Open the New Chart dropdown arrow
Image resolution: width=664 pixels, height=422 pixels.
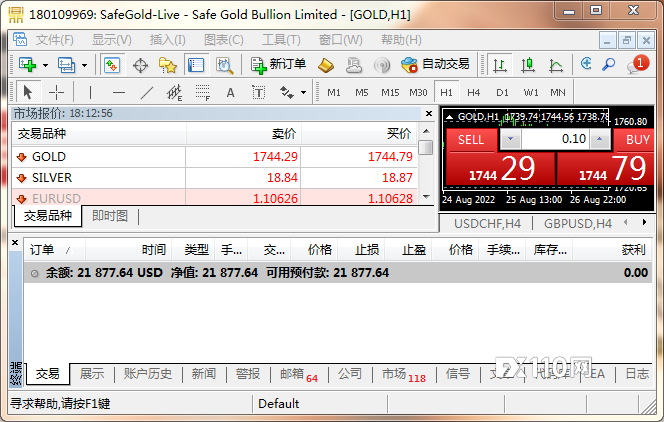click(x=45, y=65)
